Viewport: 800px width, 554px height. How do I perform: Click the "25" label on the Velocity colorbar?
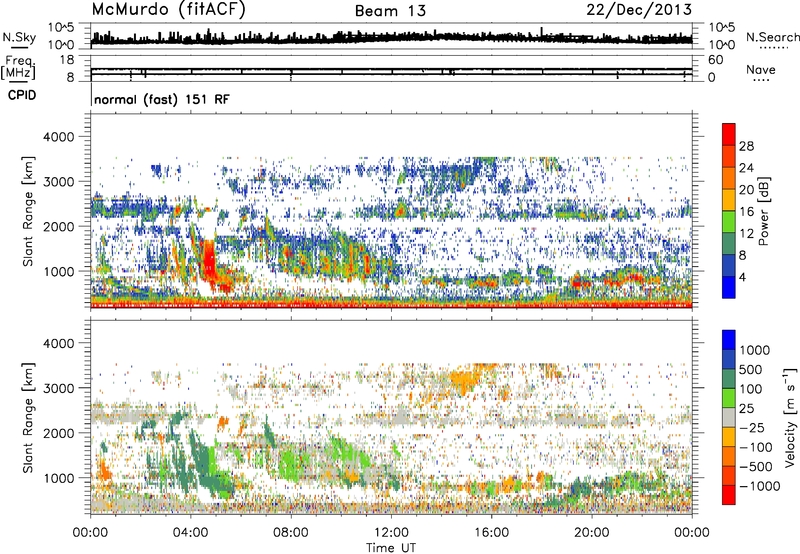(746, 408)
